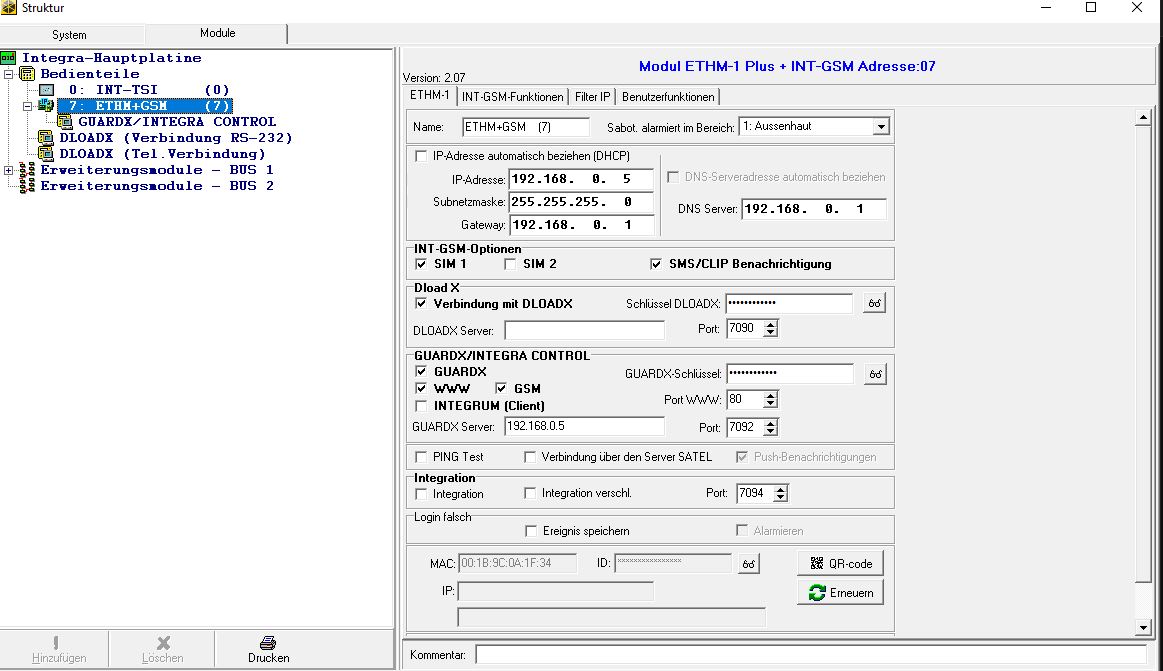The image size is (1163, 671).
Task: Click the GUARDX/INTEGRA CONTROL tree icon
Action: tap(66, 122)
